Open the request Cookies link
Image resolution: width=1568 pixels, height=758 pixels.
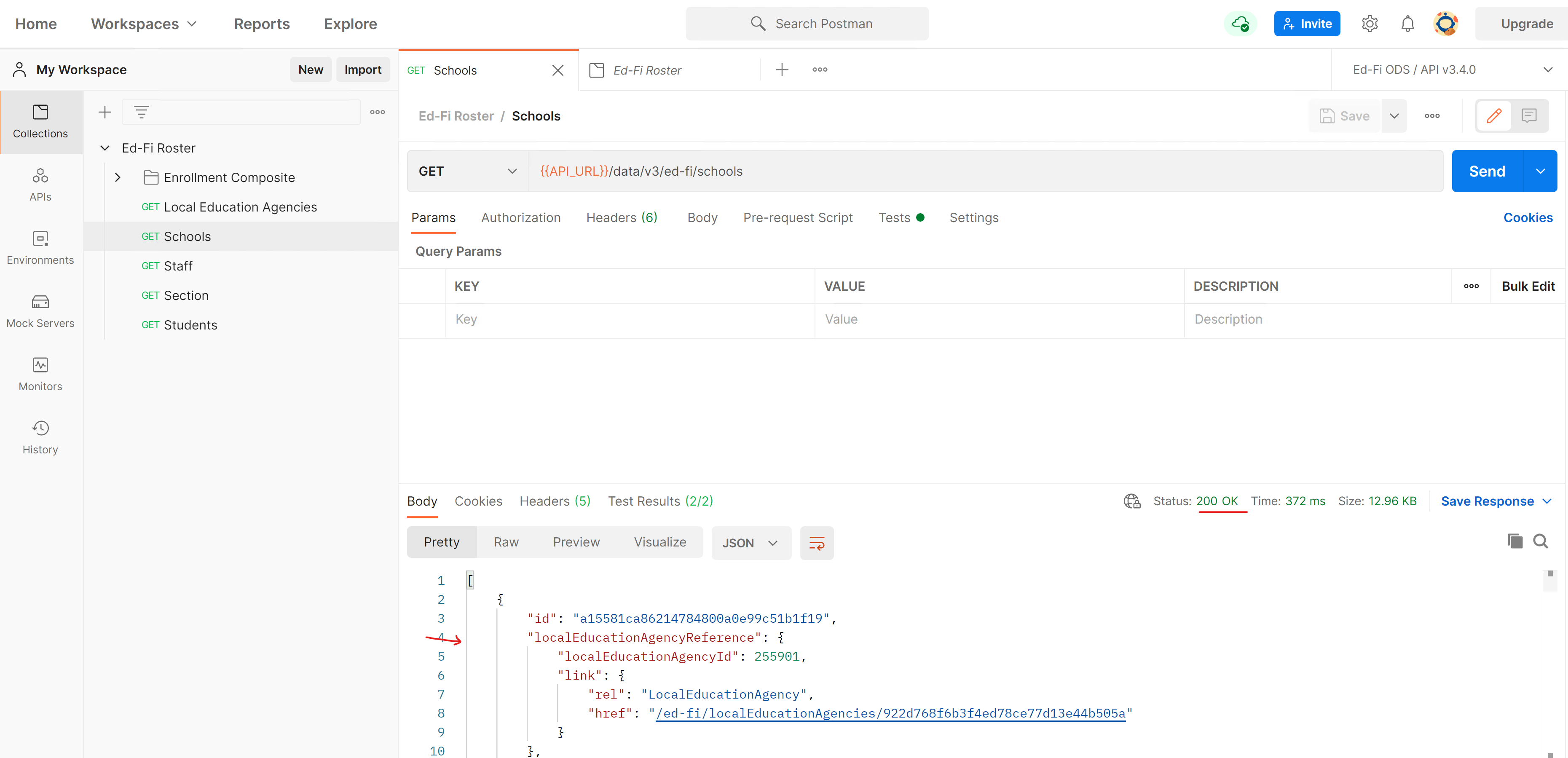pyautogui.click(x=1528, y=217)
